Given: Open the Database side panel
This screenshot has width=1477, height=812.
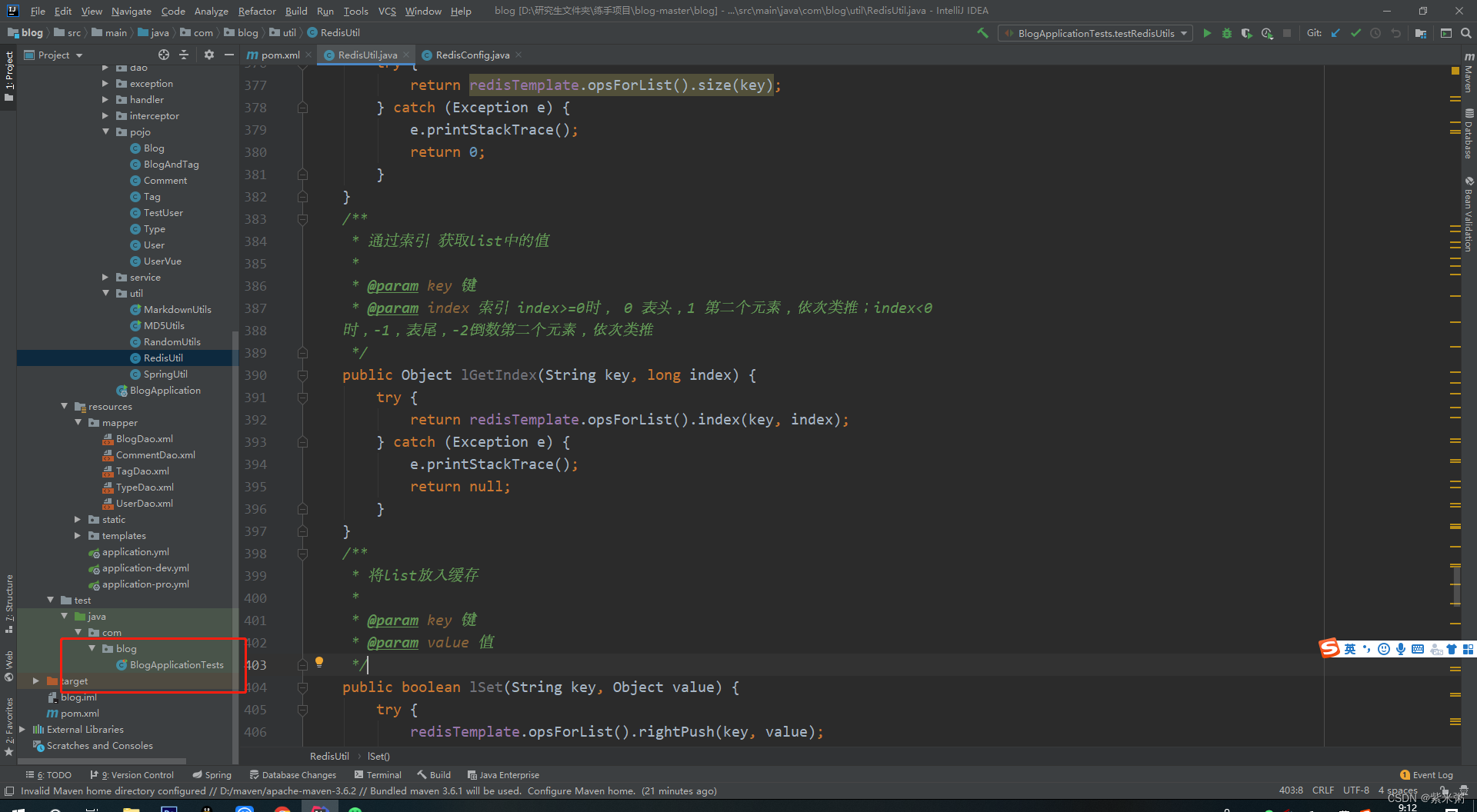Looking at the screenshot, I should click(x=1469, y=134).
